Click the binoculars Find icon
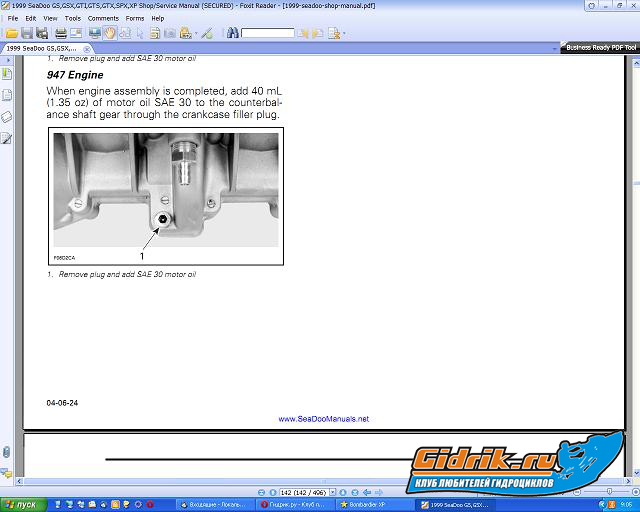 point(232,33)
